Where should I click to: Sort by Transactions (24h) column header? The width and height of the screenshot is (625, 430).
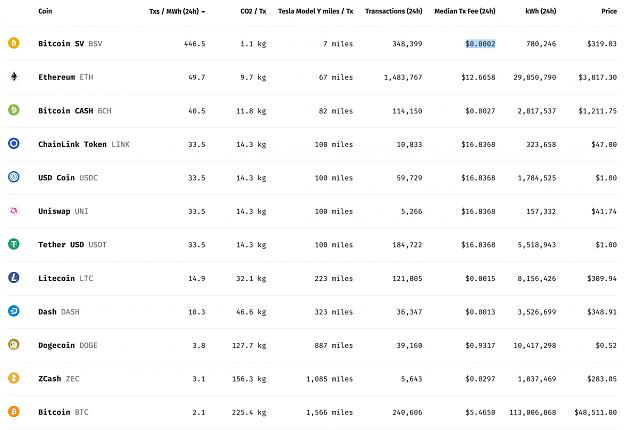click(x=393, y=11)
